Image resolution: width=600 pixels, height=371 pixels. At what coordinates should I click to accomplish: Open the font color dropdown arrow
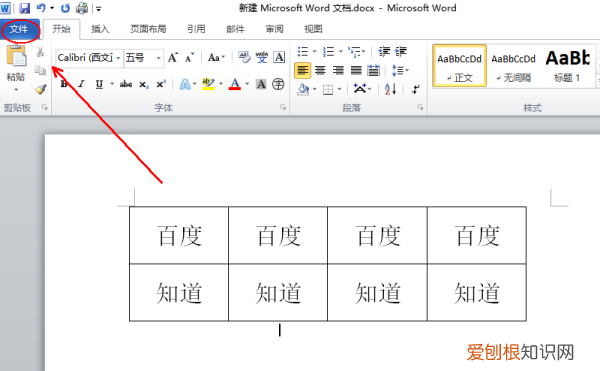247,84
